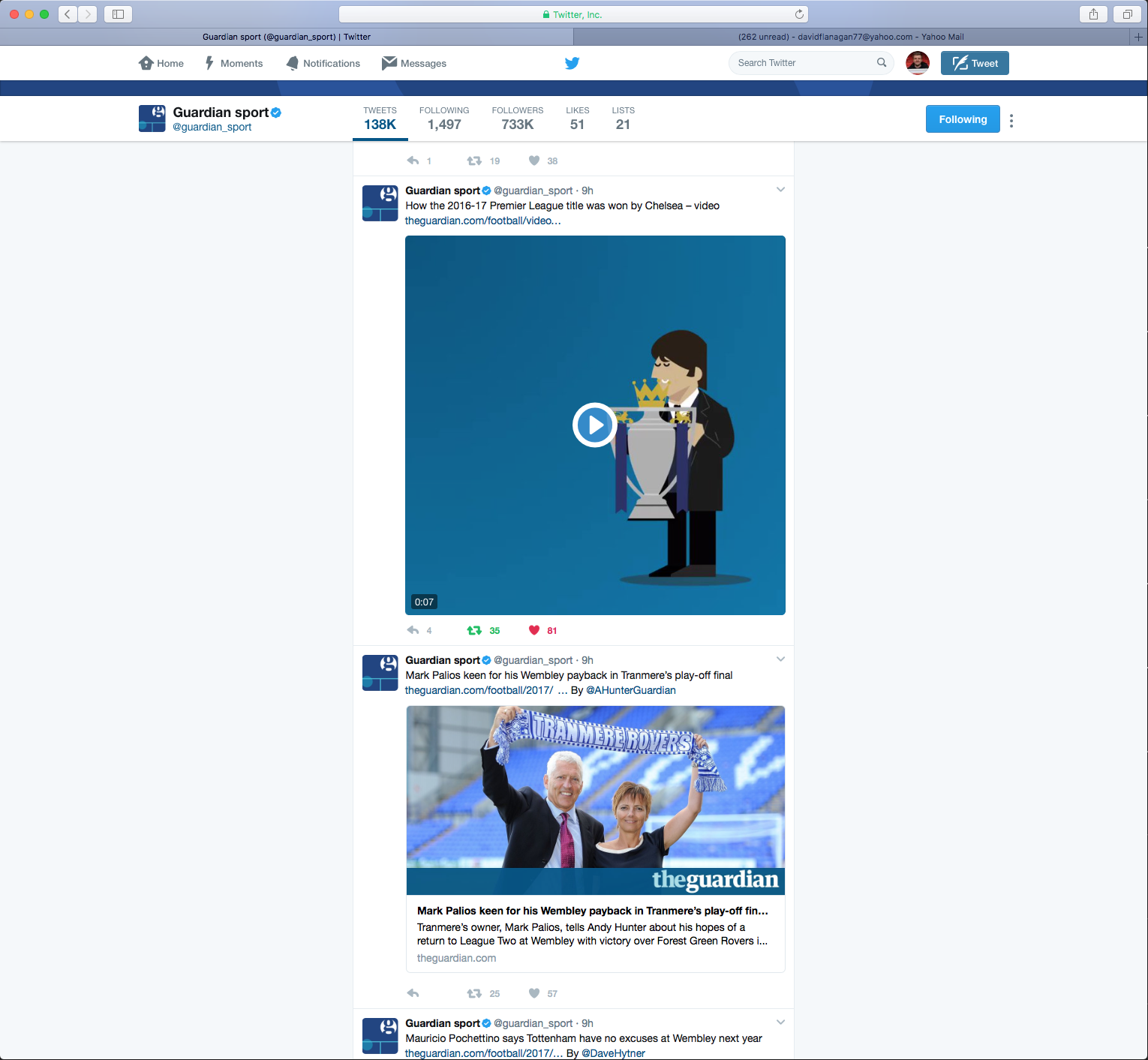Open the Tranmere Rovers scarf photo
This screenshot has height=1060, width=1148.
[x=596, y=800]
